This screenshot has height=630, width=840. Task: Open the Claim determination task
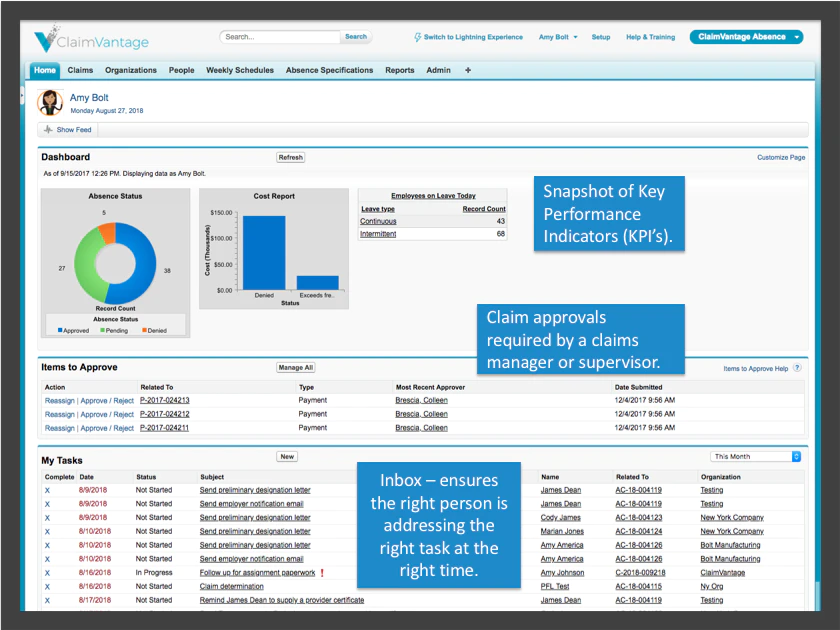(x=231, y=587)
